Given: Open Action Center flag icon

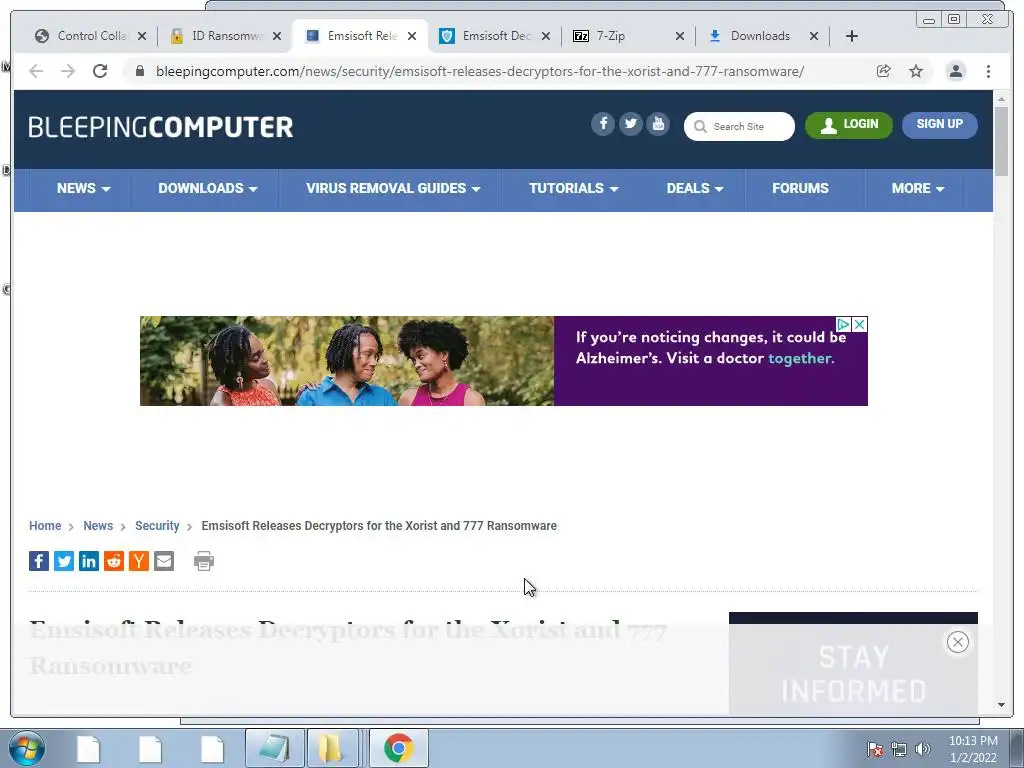Looking at the screenshot, I should pyautogui.click(x=875, y=749).
